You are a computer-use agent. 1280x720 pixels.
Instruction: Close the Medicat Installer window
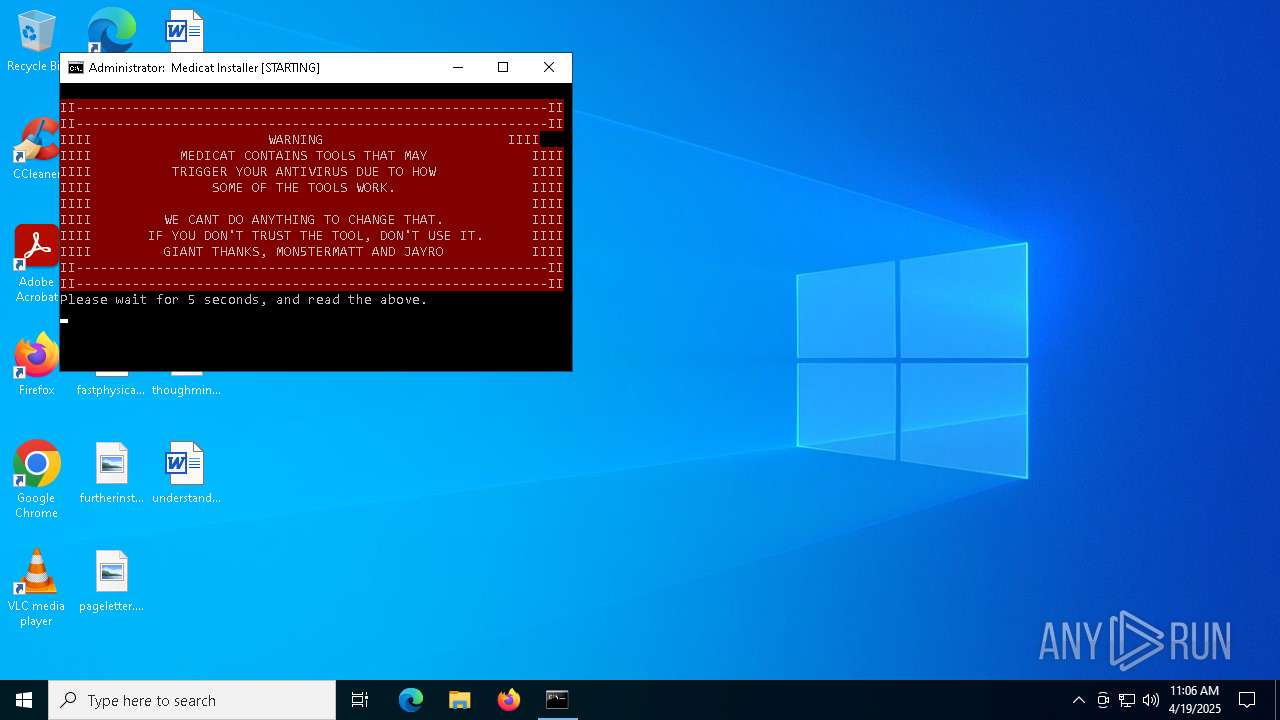(x=549, y=67)
